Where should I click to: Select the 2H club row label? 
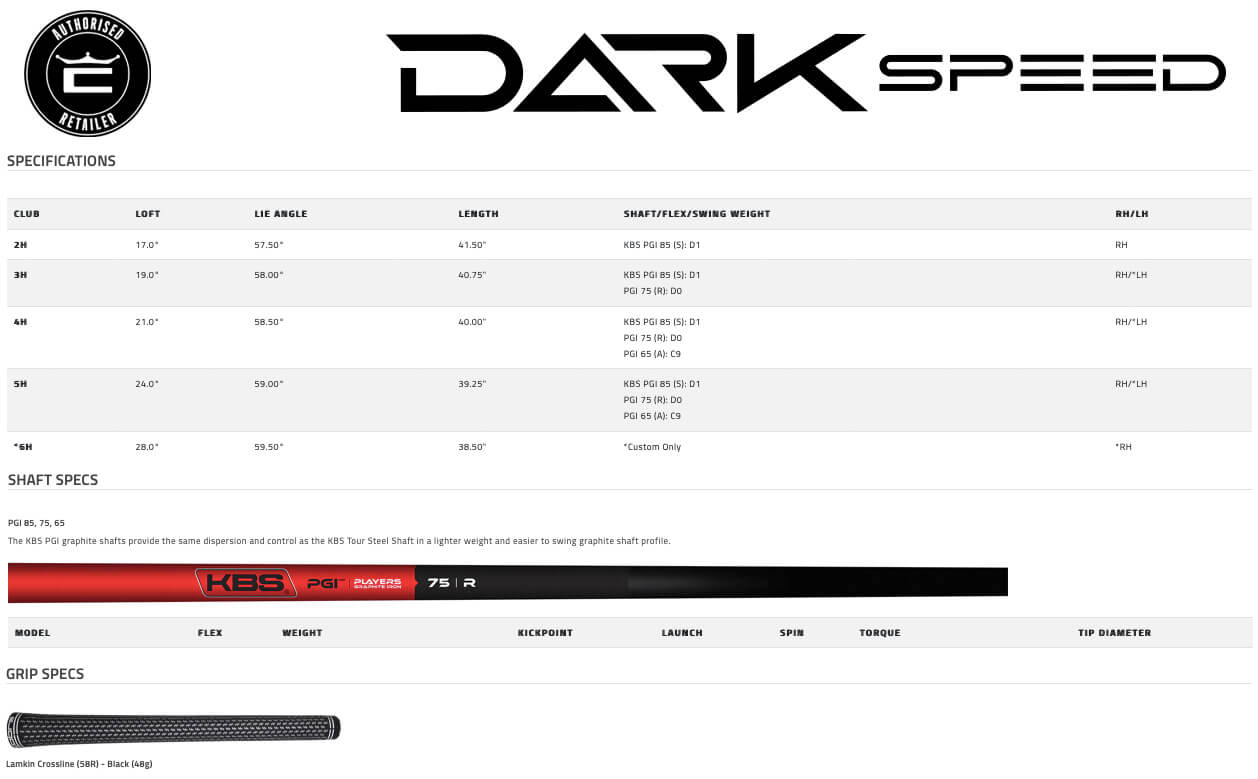click(21, 245)
